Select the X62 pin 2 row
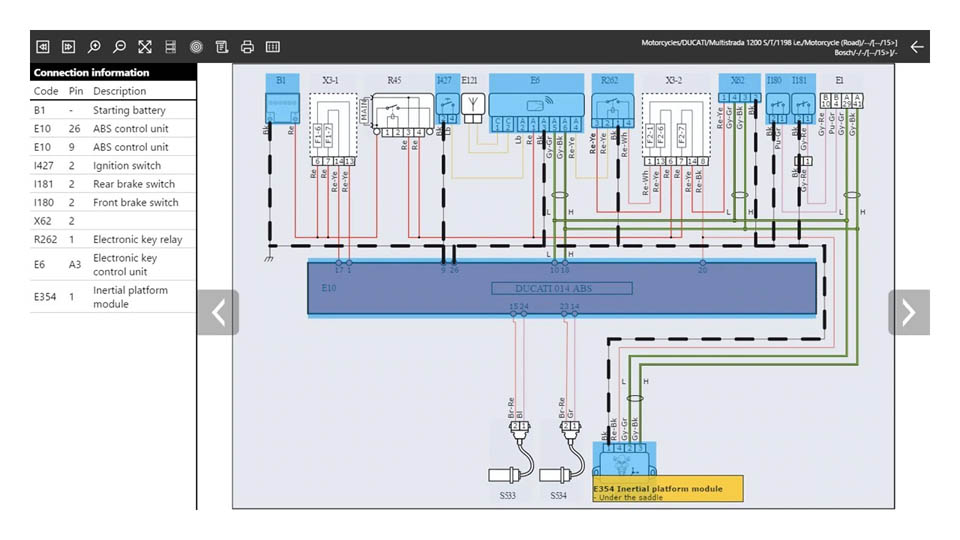The height and width of the screenshot is (540, 960). (113, 220)
